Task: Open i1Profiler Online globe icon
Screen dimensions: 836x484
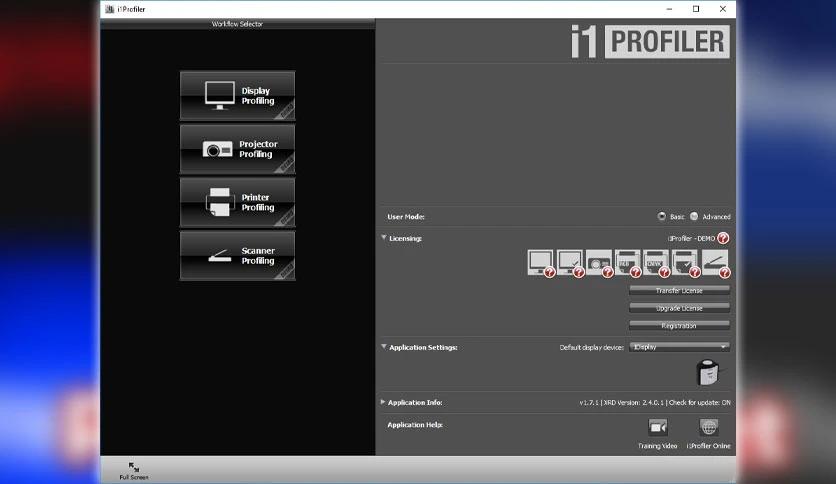Action: (x=709, y=427)
